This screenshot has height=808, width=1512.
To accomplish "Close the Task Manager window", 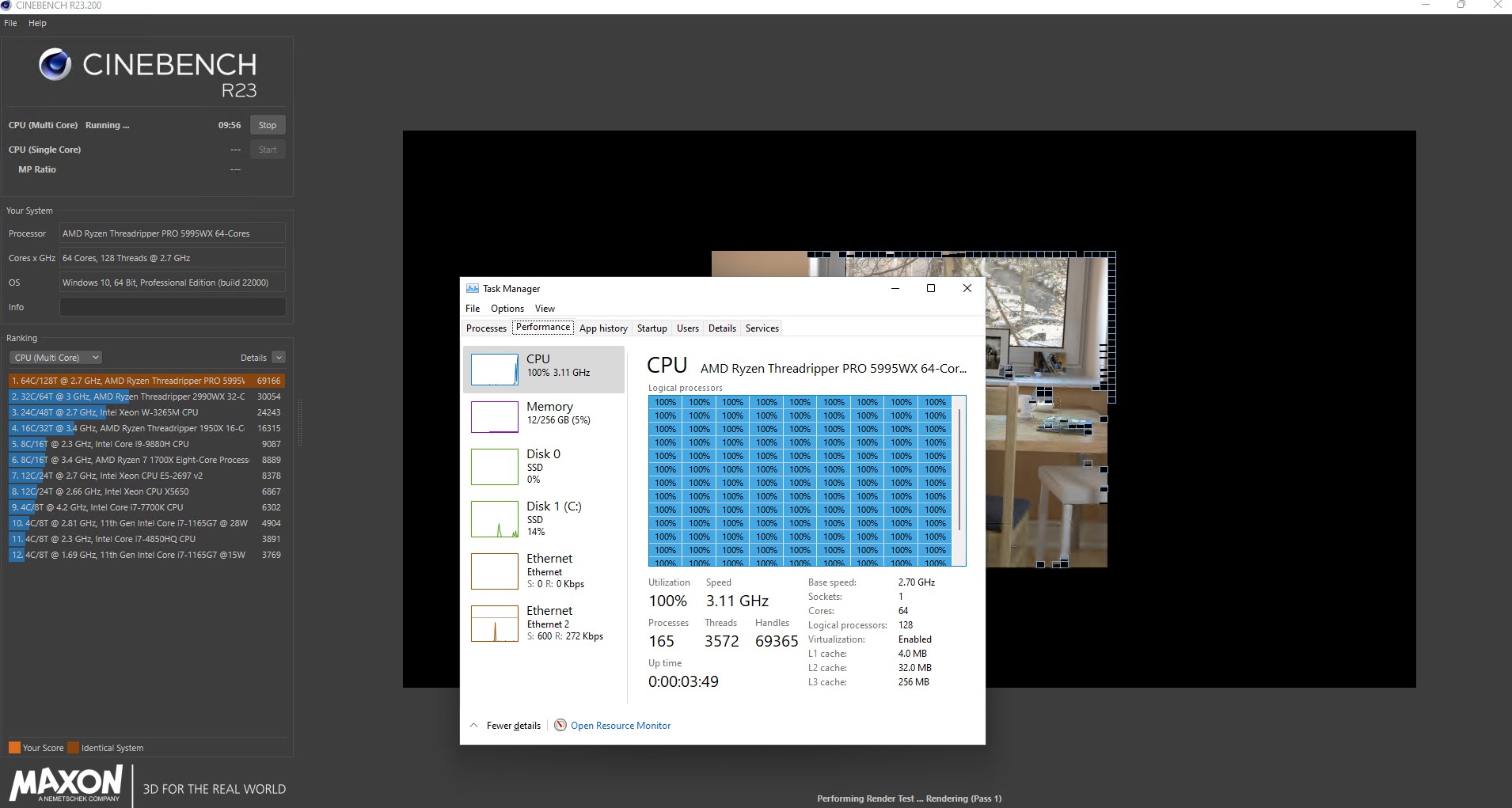I will 967,288.
